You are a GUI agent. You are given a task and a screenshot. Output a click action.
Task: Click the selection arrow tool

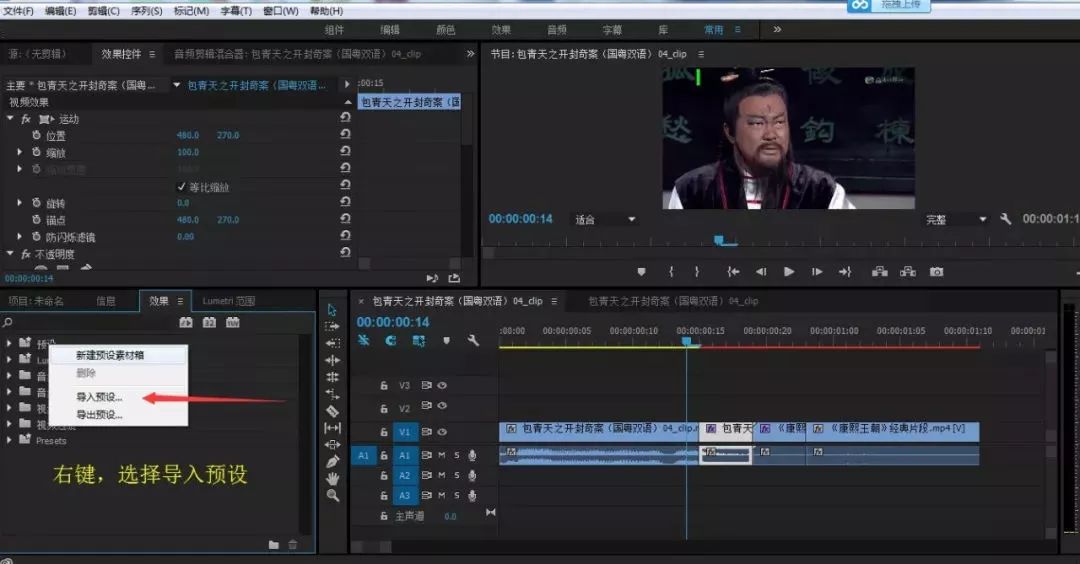[332, 310]
